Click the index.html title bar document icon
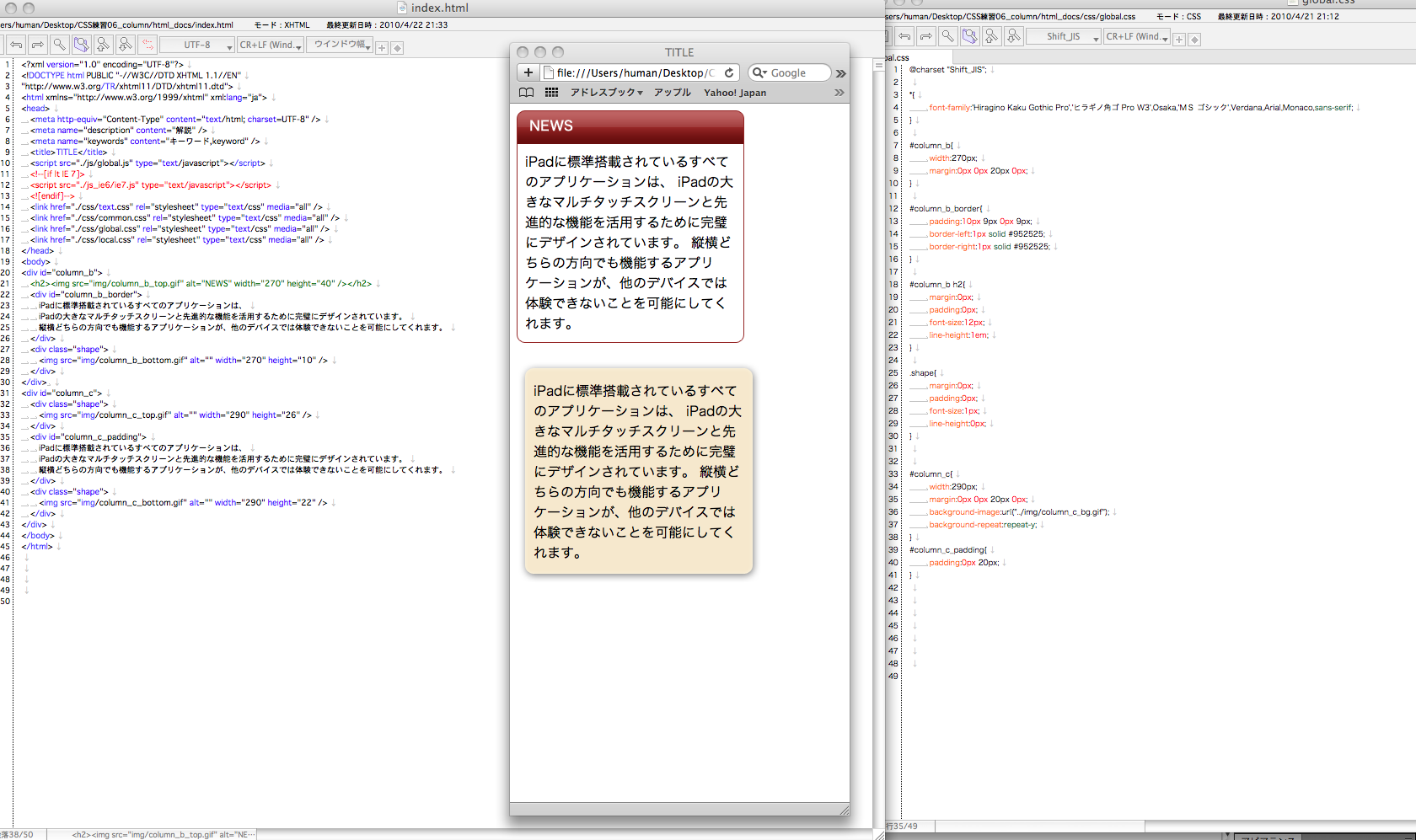This screenshot has height=840, width=1416. click(x=402, y=8)
